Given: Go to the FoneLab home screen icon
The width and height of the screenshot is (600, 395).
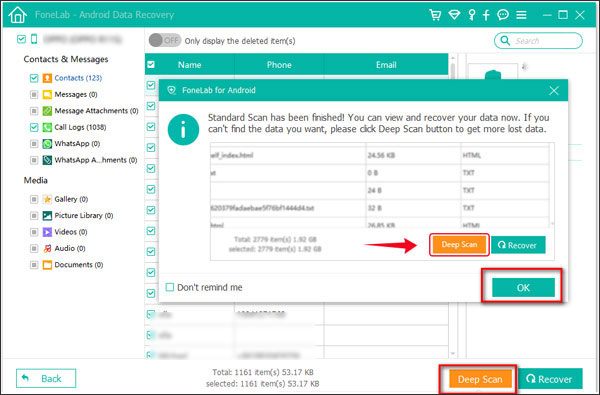Looking at the screenshot, I should [18, 15].
